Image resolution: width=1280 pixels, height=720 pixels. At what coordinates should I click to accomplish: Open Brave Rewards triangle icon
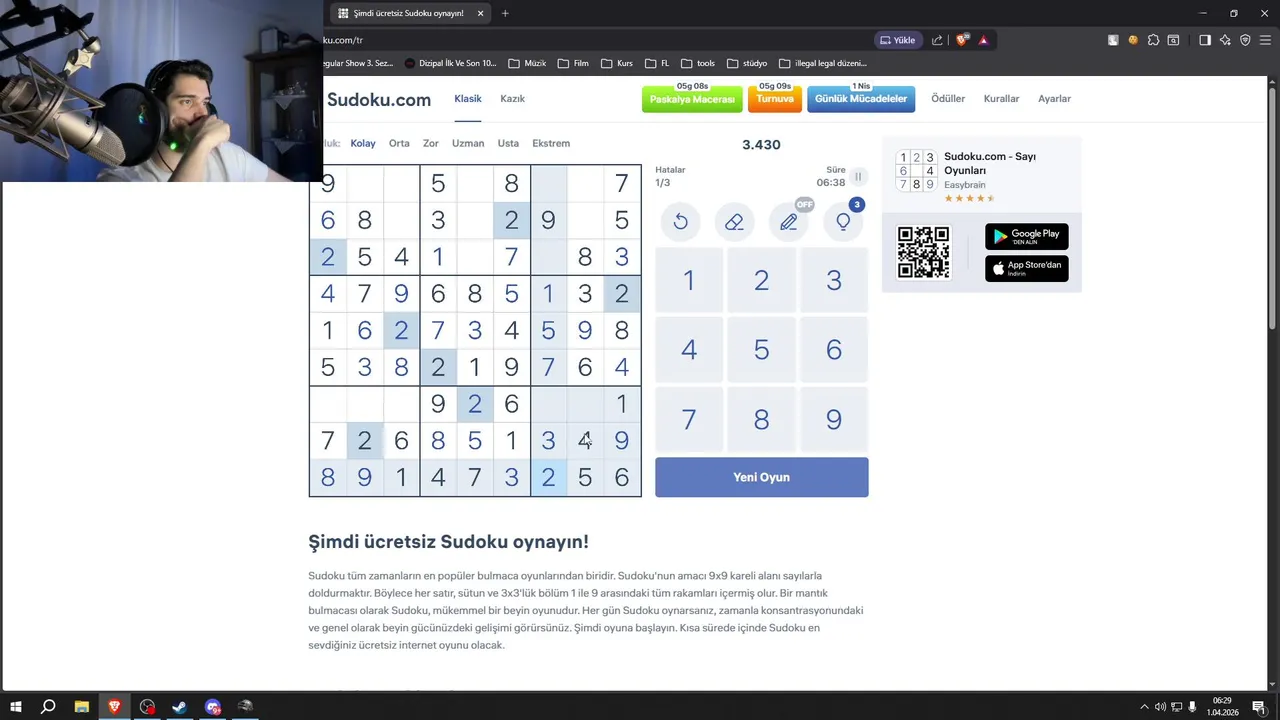point(983,40)
